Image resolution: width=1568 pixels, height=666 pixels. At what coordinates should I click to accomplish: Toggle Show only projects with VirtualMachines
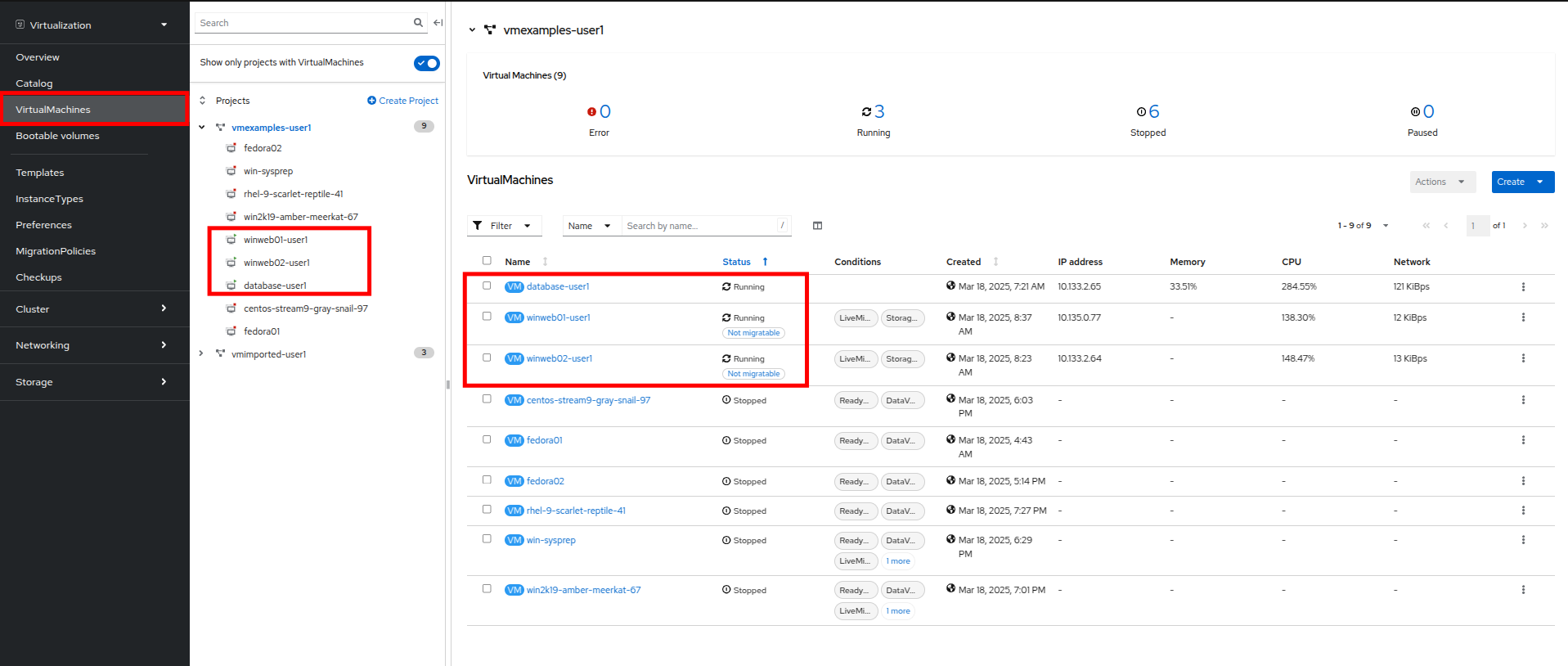coord(426,63)
